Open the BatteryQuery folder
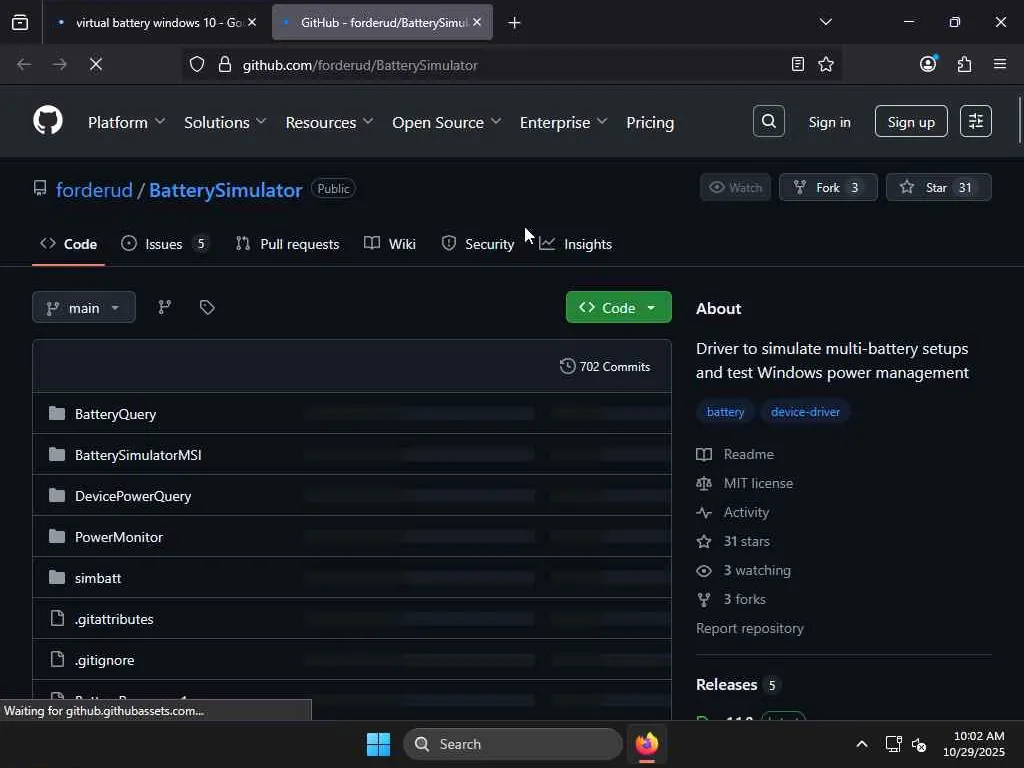Image resolution: width=1024 pixels, height=768 pixels. [x=115, y=414]
